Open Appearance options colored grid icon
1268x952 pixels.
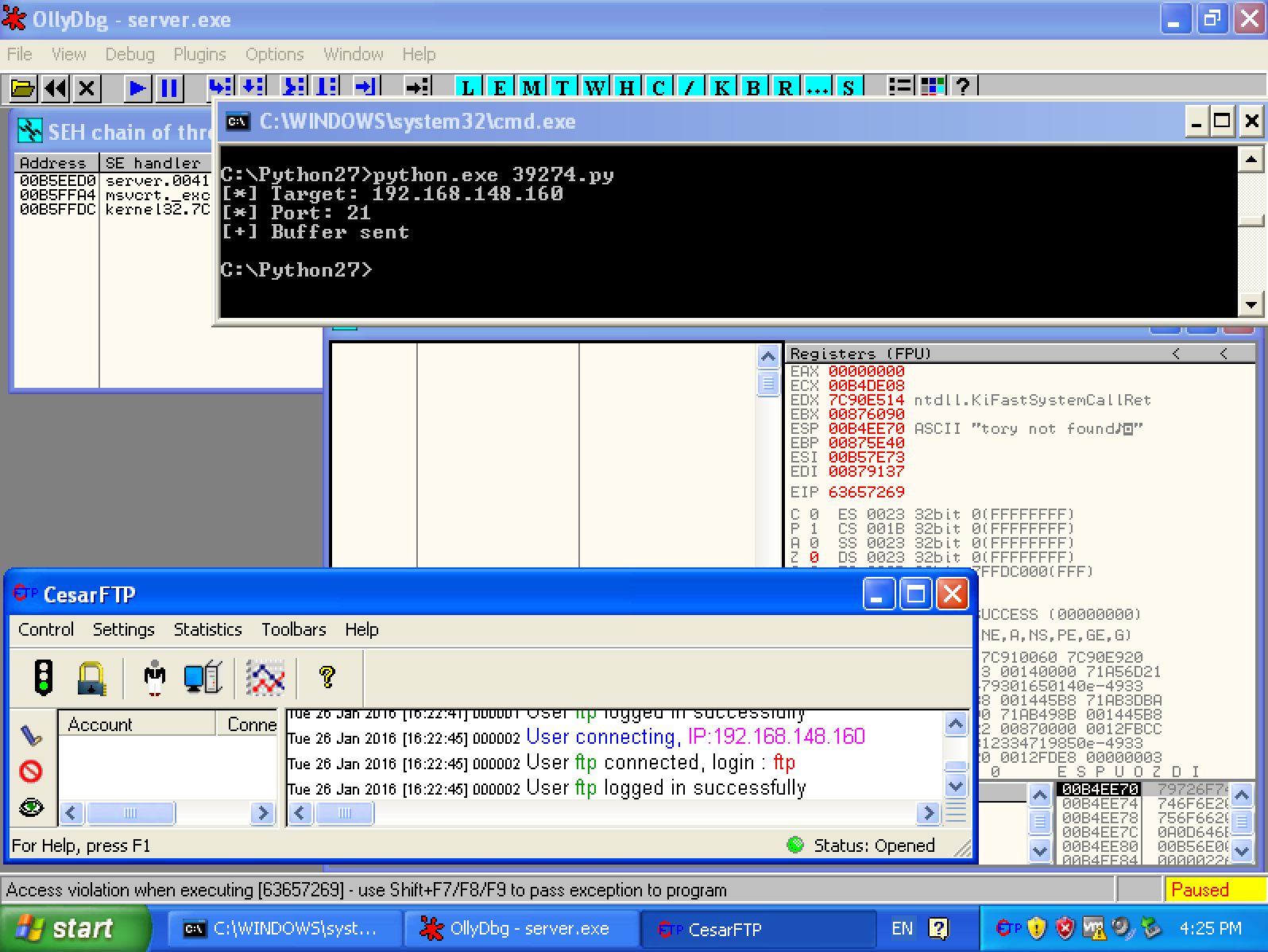coord(932,87)
